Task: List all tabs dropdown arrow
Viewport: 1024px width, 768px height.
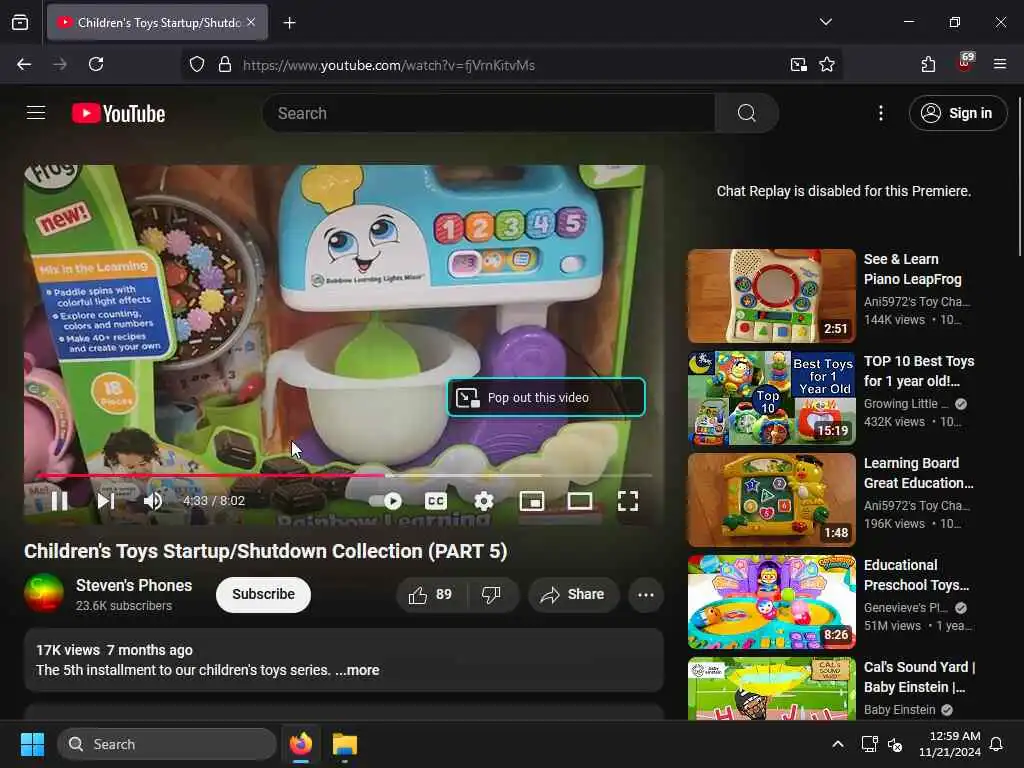Action: tap(825, 22)
